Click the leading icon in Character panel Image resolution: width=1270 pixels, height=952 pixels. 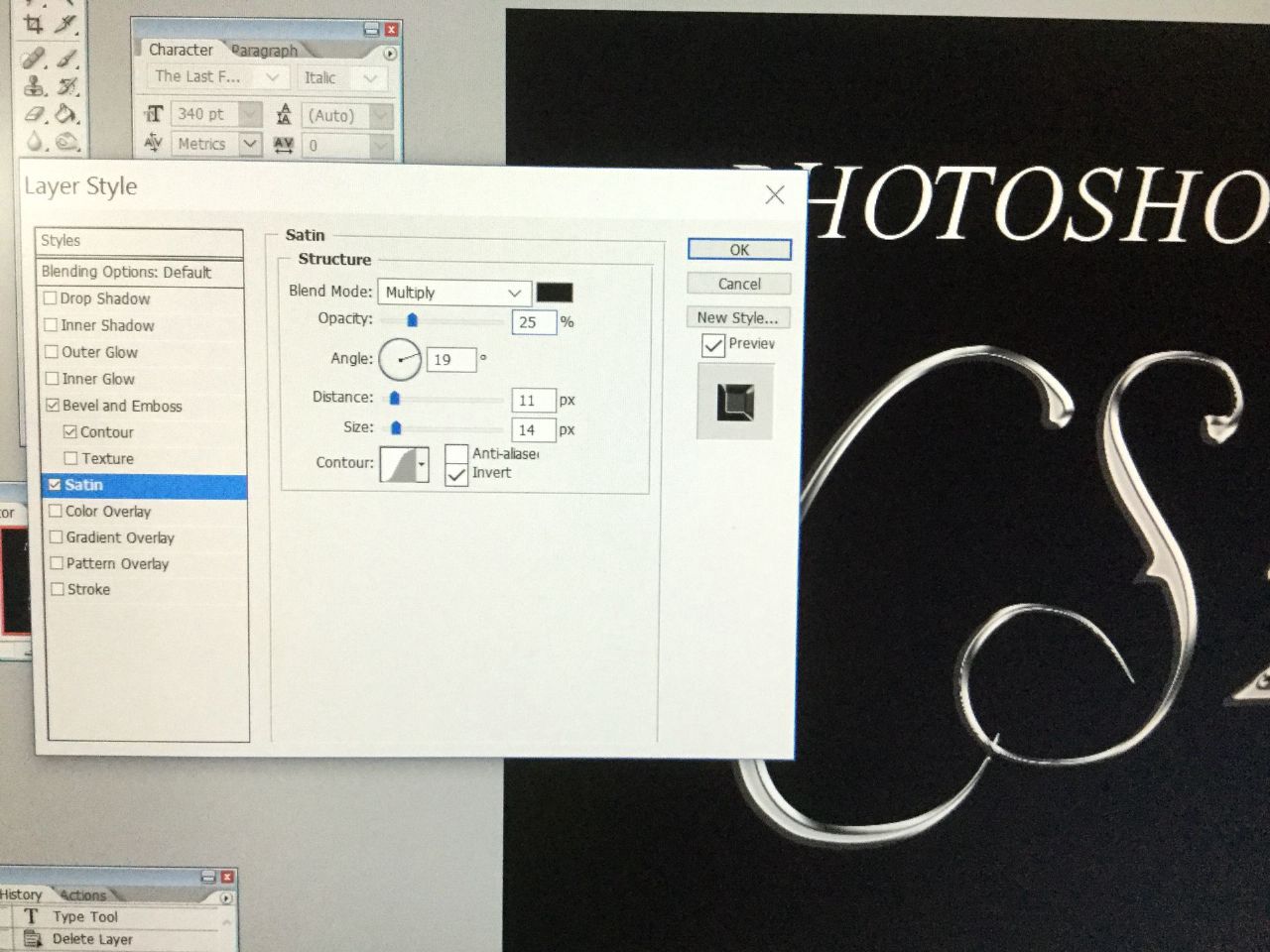(x=284, y=114)
